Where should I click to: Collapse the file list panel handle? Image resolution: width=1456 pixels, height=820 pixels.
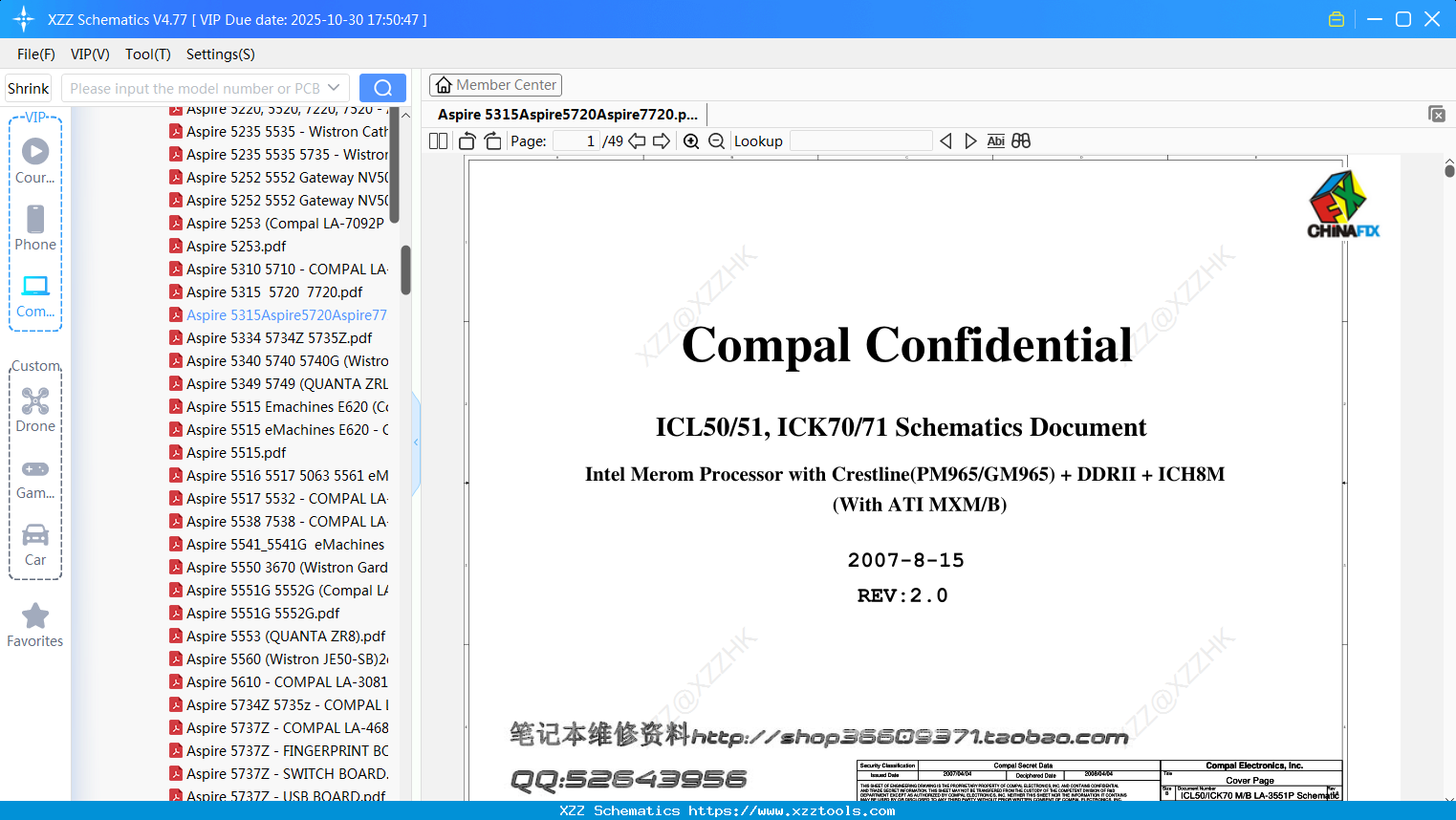416,442
